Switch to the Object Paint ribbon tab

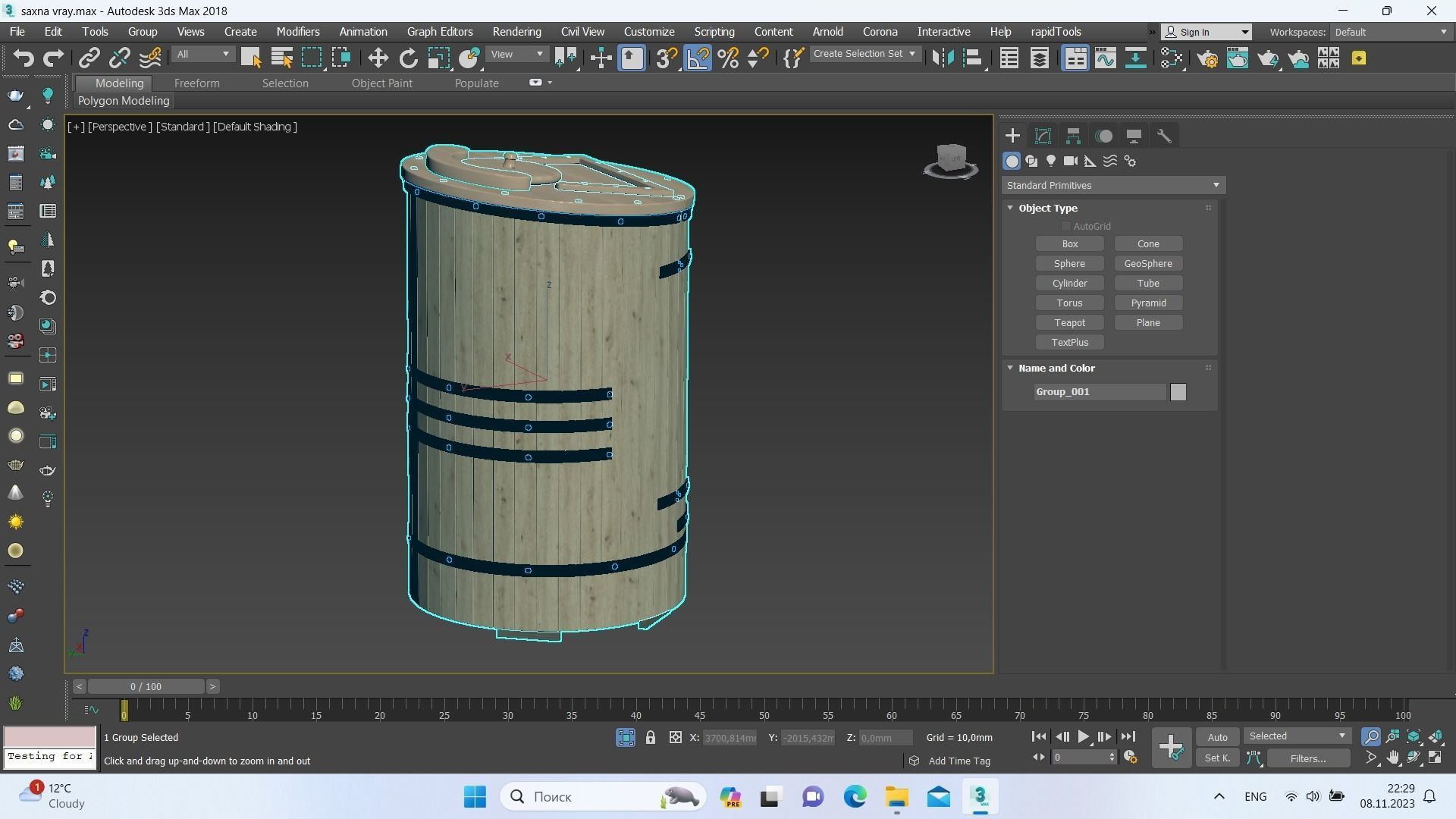(x=381, y=83)
